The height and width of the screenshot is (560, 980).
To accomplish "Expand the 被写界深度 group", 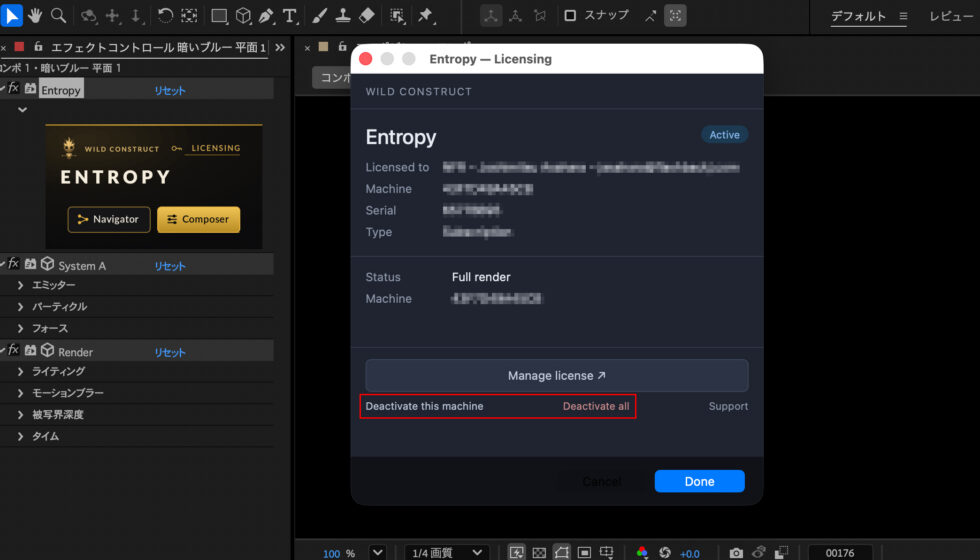I will click(x=21, y=414).
